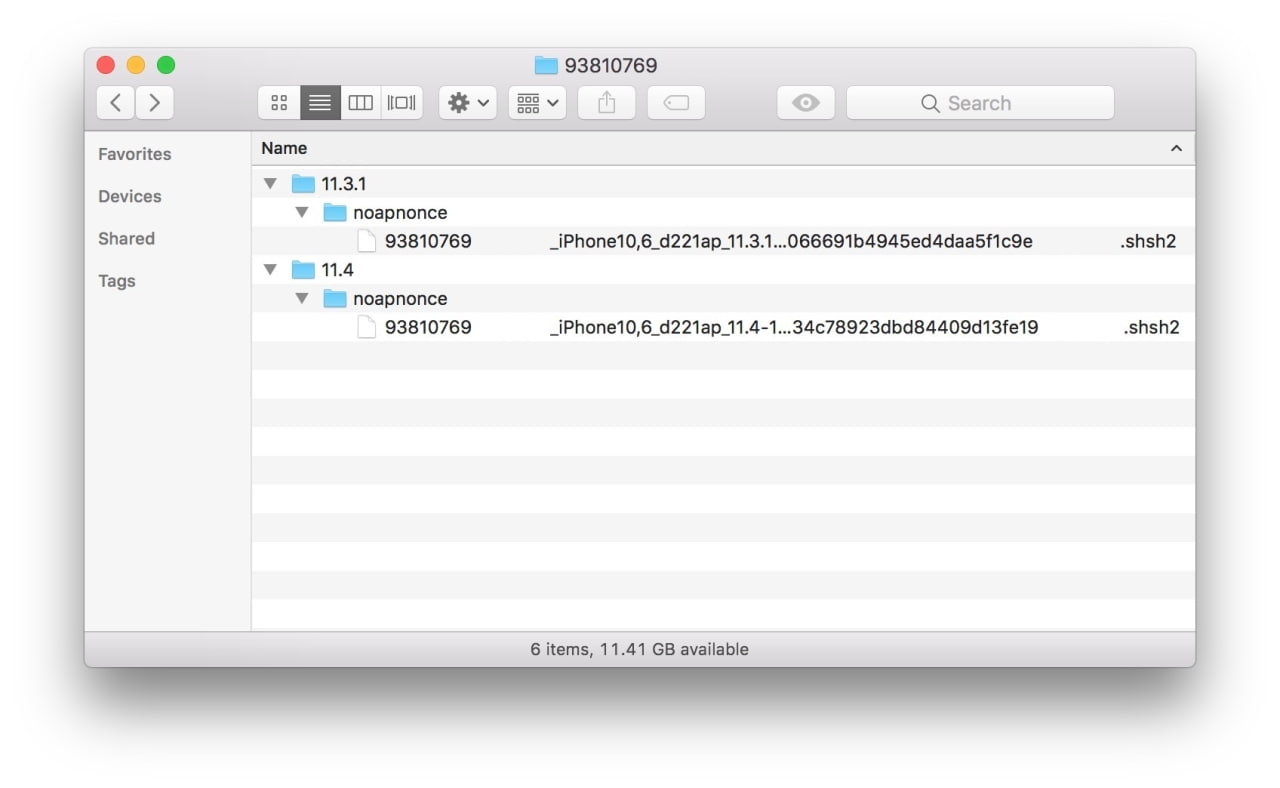The image size is (1280, 788).
Task: Switch to cover flow view
Action: click(402, 103)
